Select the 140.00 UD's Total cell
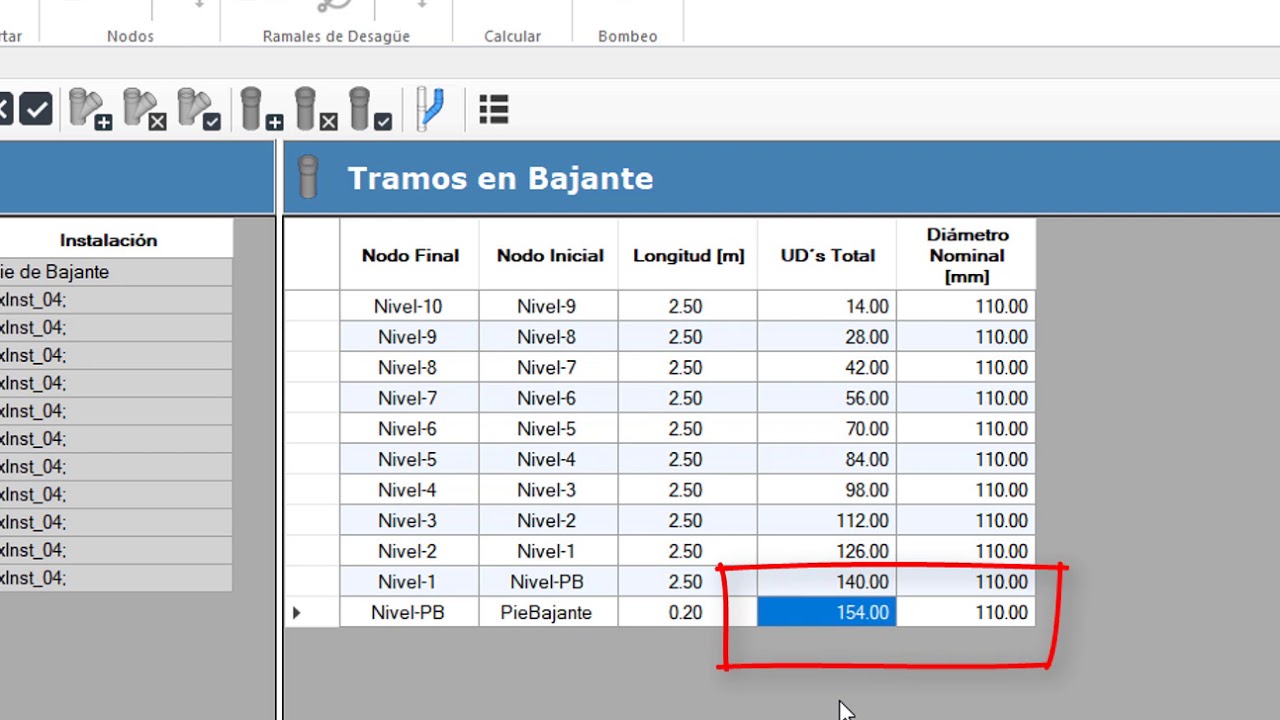 coord(827,582)
